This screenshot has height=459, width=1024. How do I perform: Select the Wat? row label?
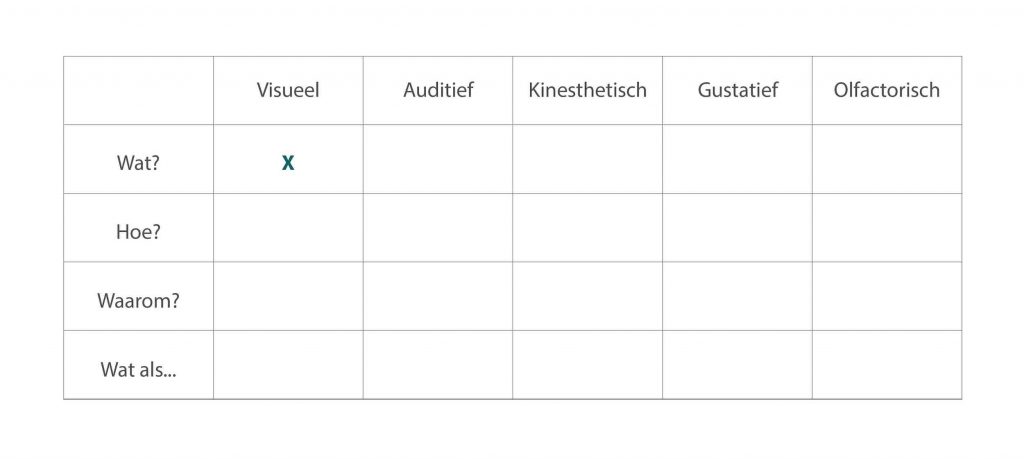pos(138,163)
